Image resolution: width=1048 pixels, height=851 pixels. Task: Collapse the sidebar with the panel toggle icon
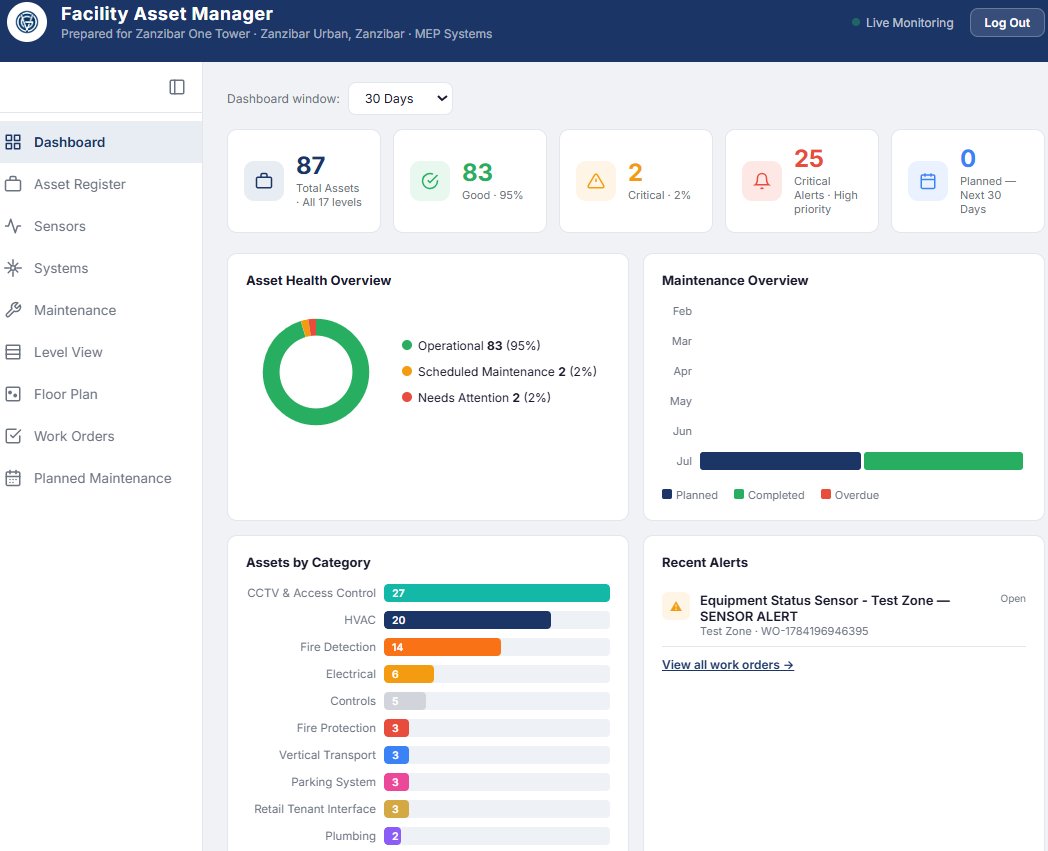pos(176,87)
